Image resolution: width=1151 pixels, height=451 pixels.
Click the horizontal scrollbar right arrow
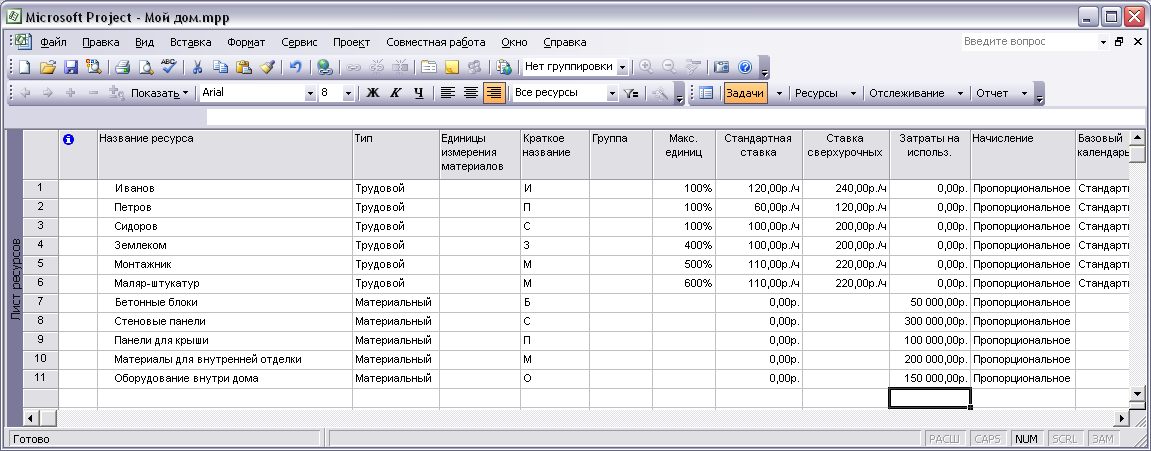pos(1121,419)
